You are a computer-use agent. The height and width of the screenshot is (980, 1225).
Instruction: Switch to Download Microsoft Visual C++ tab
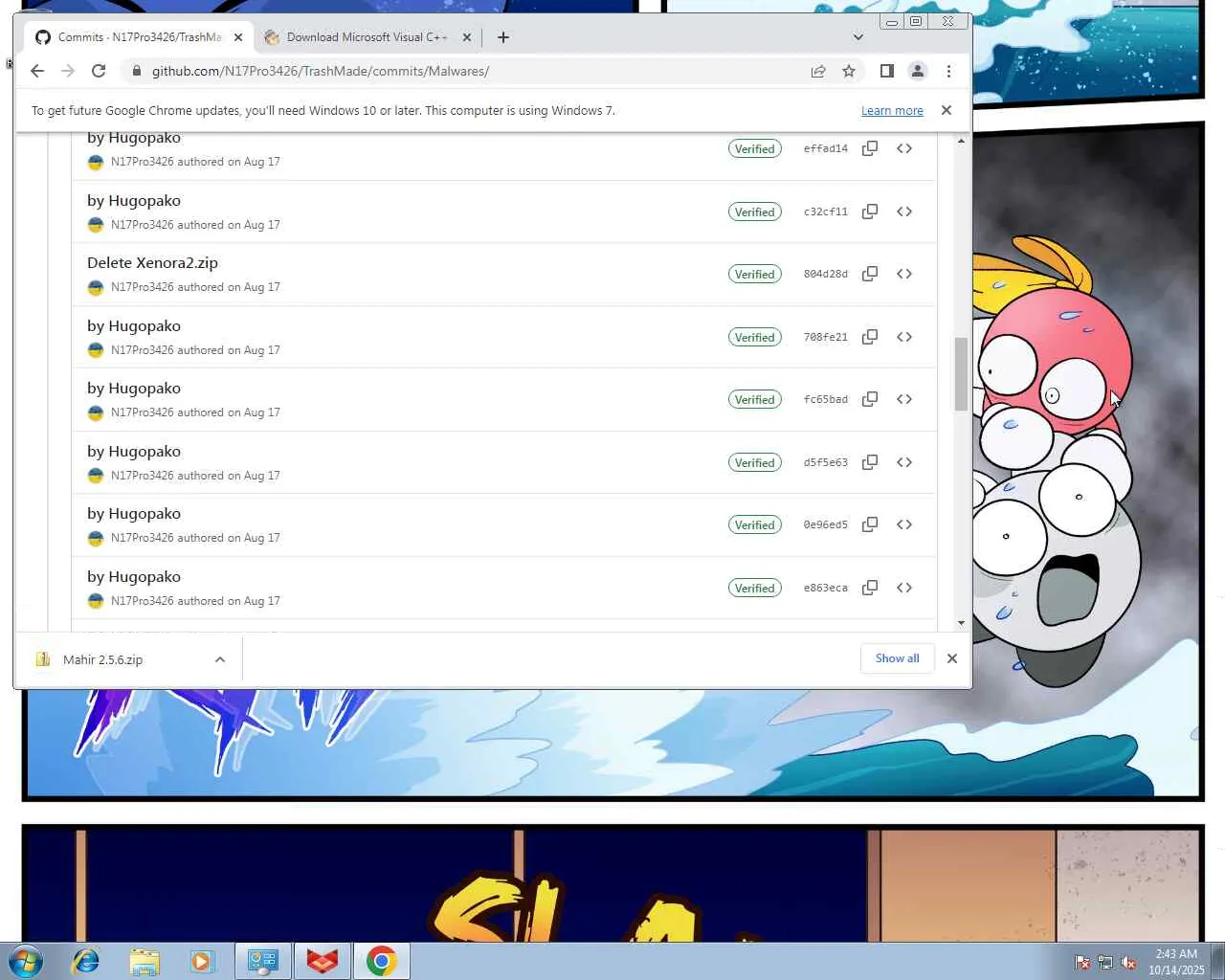367,37
